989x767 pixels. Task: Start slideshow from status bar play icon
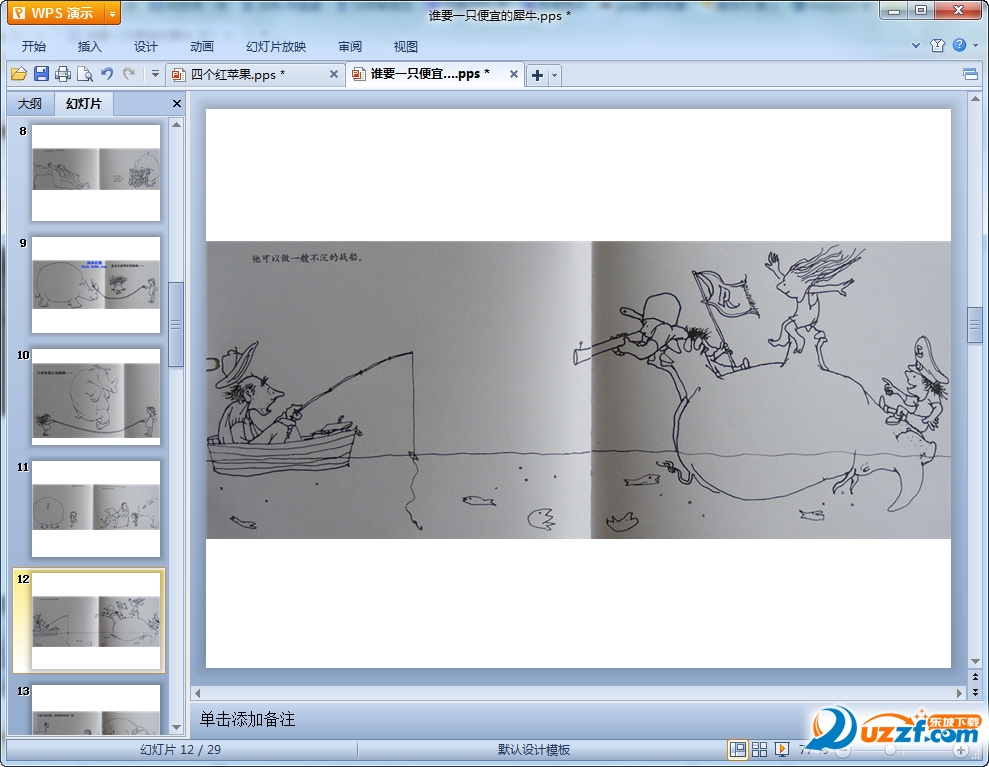click(781, 749)
